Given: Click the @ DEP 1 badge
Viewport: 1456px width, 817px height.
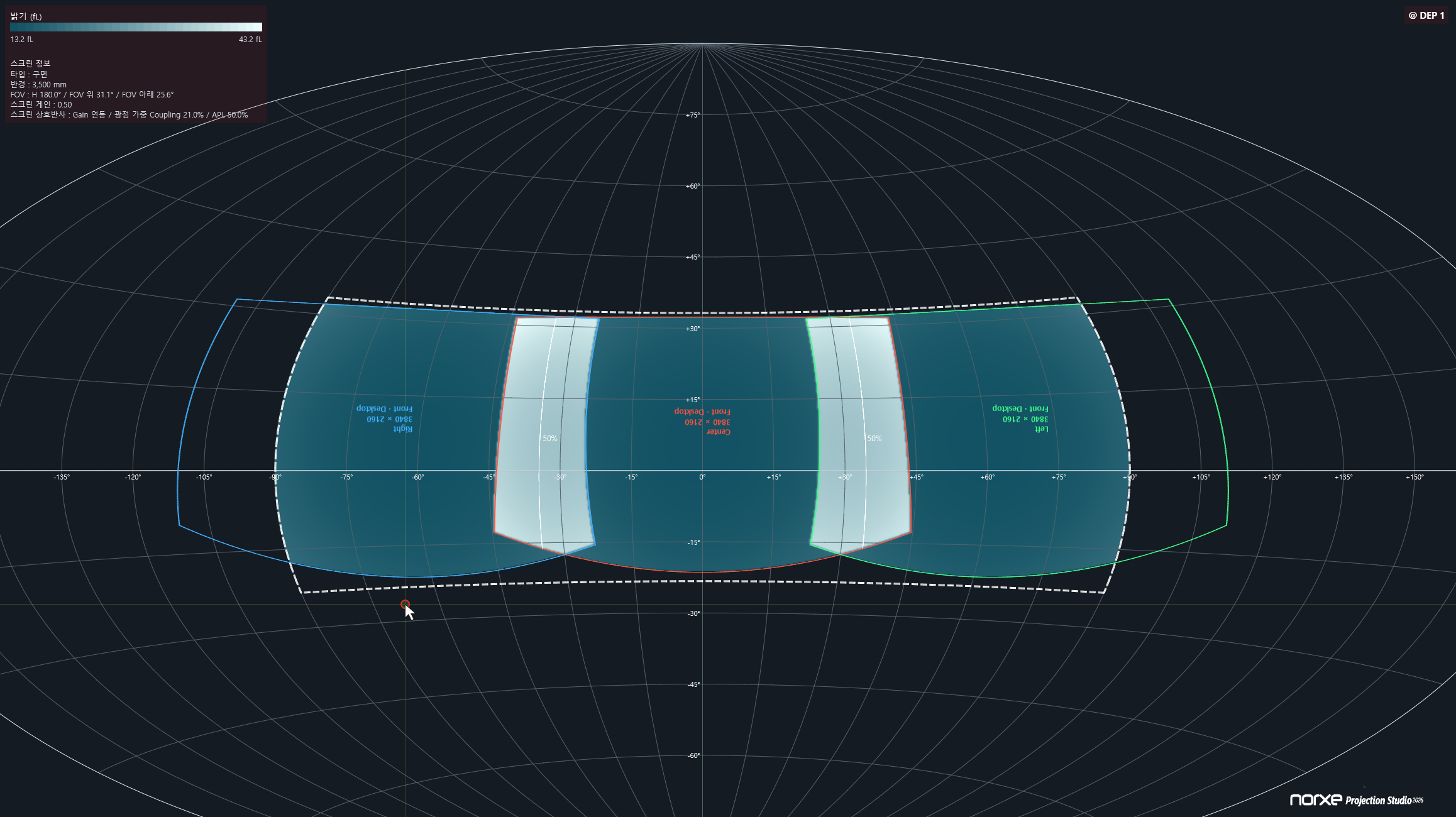Looking at the screenshot, I should click(1426, 16).
